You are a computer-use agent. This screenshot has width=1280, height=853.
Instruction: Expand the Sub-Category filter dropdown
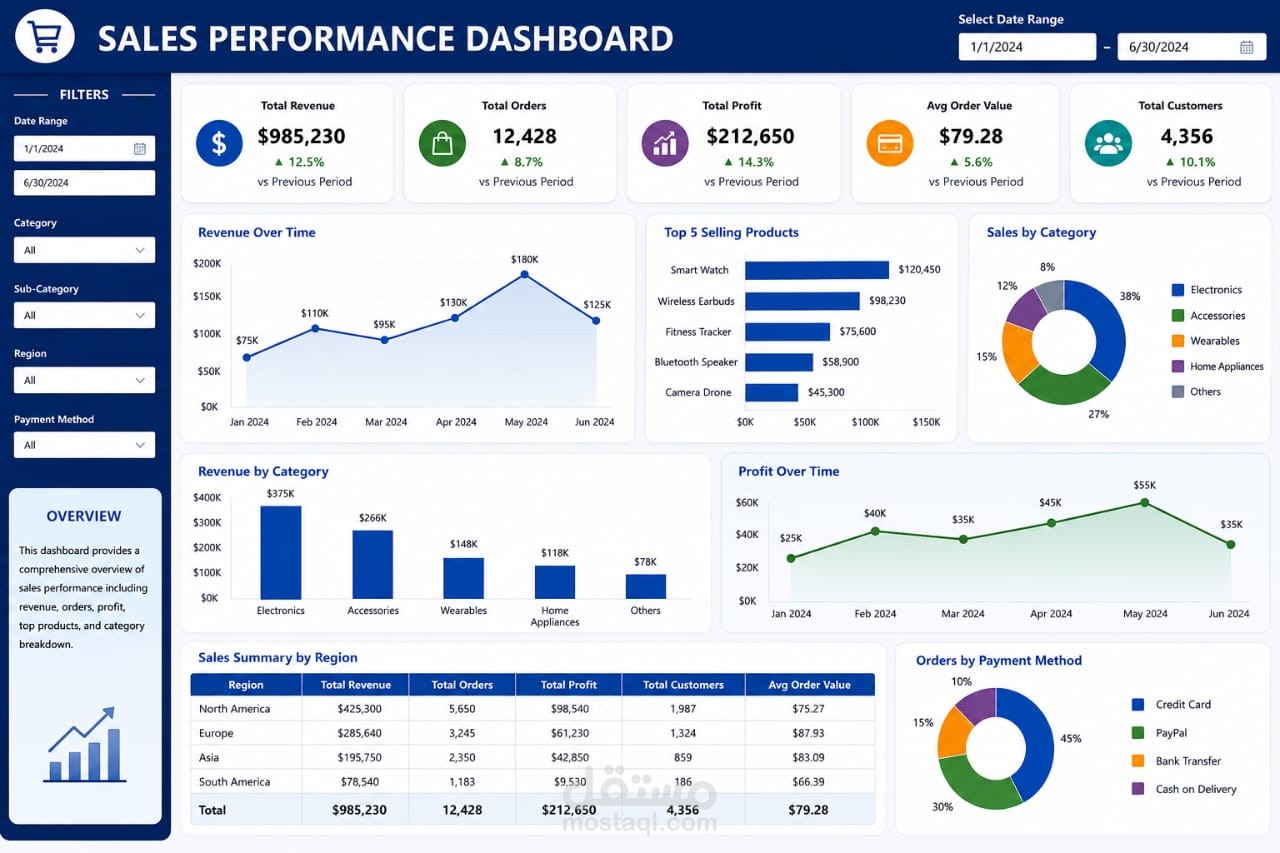(x=84, y=315)
